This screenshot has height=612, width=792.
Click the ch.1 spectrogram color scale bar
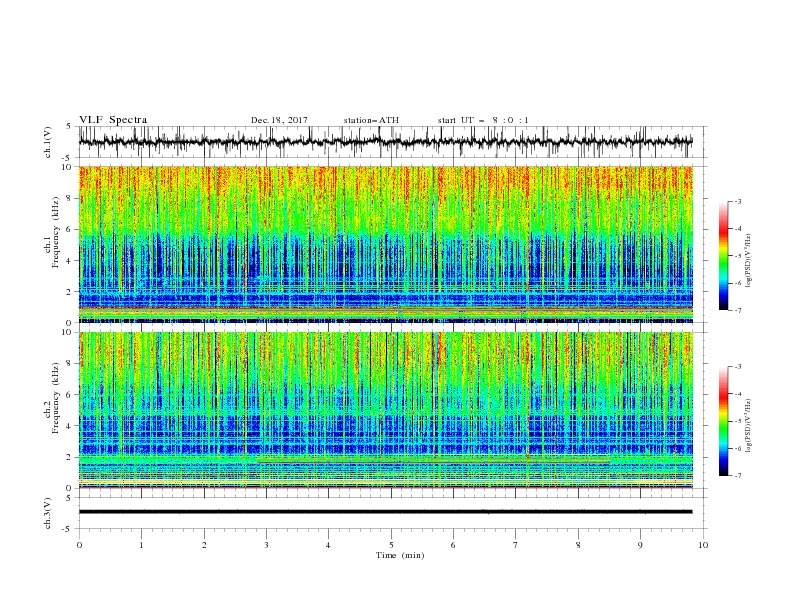click(x=723, y=256)
